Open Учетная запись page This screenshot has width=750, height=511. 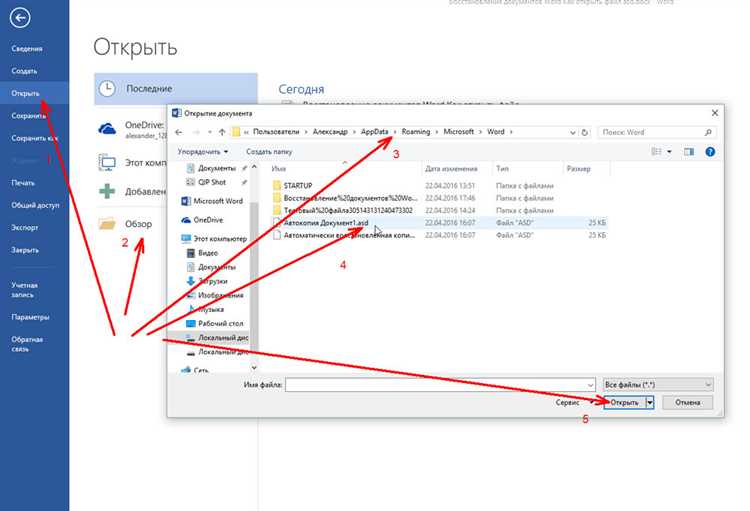pos(24,290)
